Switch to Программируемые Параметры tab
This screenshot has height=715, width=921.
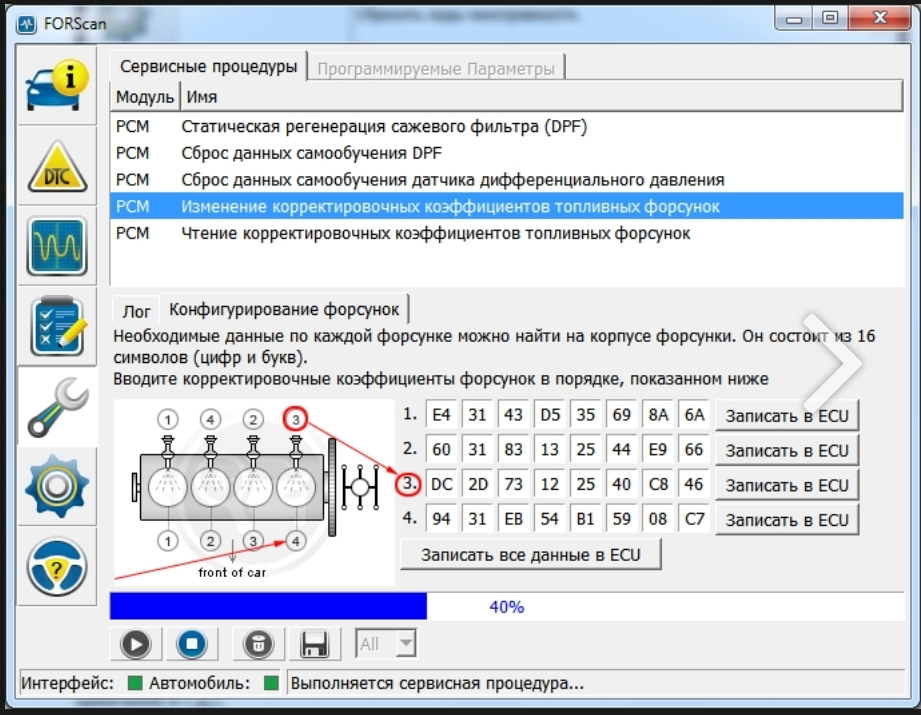(436, 69)
